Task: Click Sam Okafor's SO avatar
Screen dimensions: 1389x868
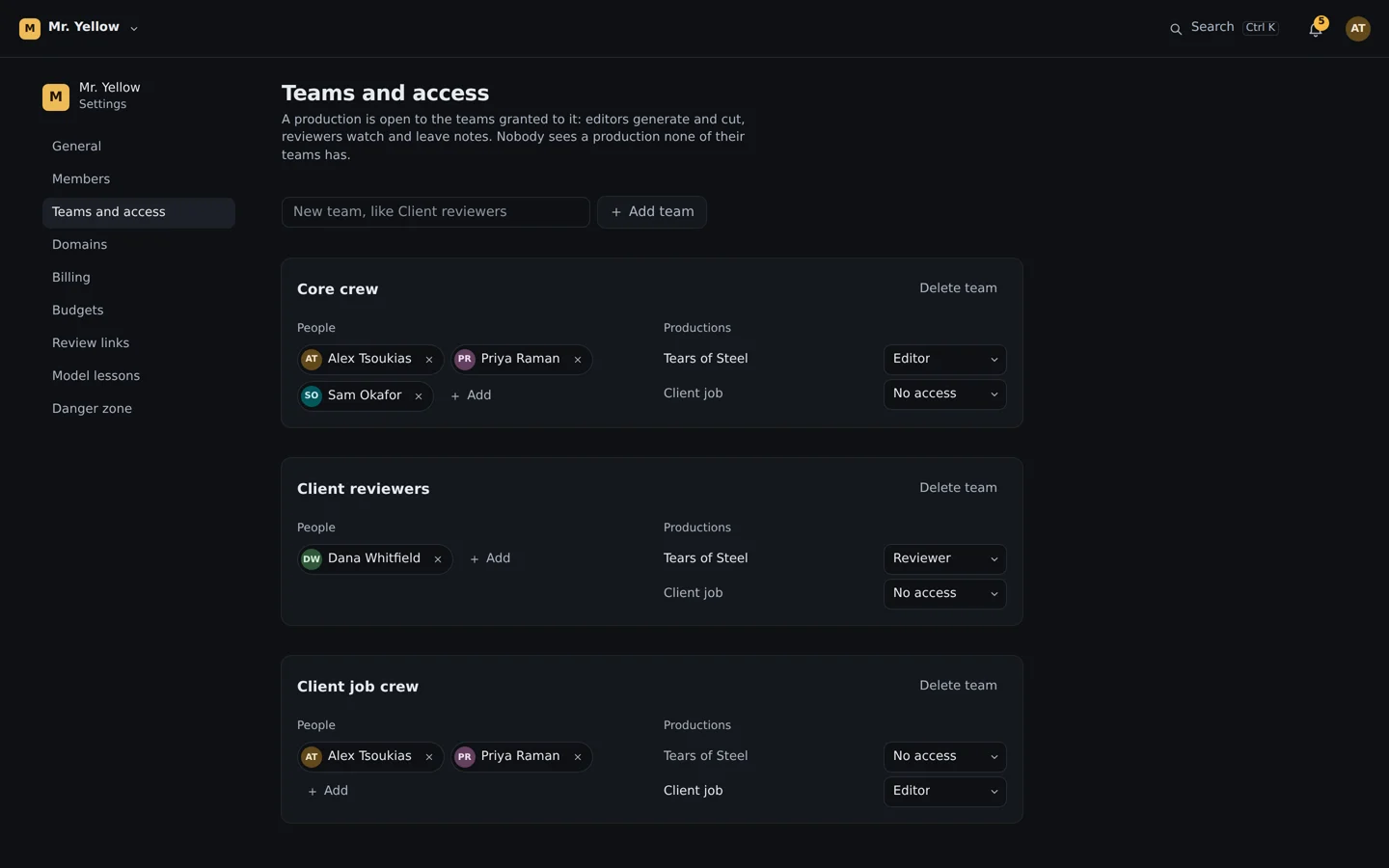Action: (x=312, y=395)
